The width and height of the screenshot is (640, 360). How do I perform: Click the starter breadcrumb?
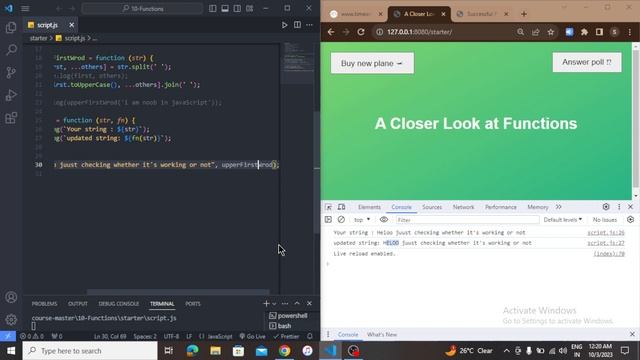(38, 38)
